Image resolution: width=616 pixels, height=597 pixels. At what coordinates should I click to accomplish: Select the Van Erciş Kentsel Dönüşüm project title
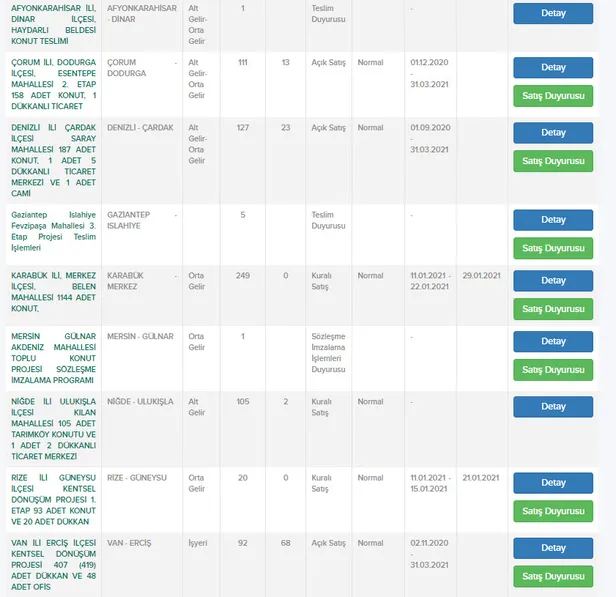point(51,565)
